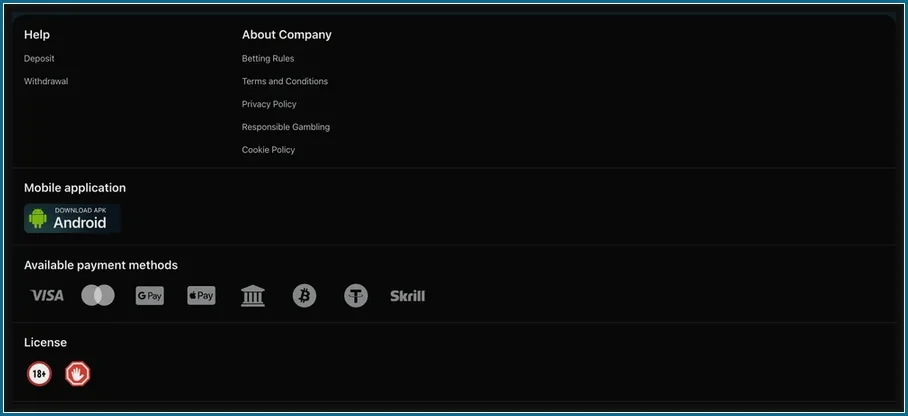Viewport: 908px width, 416px height.
Task: Choose the Bitcoin payment icon
Action: 305,295
